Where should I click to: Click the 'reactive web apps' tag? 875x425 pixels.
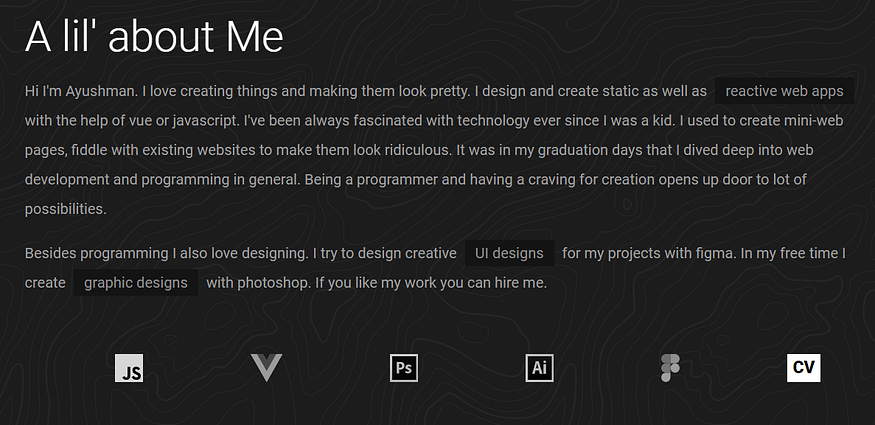click(785, 91)
